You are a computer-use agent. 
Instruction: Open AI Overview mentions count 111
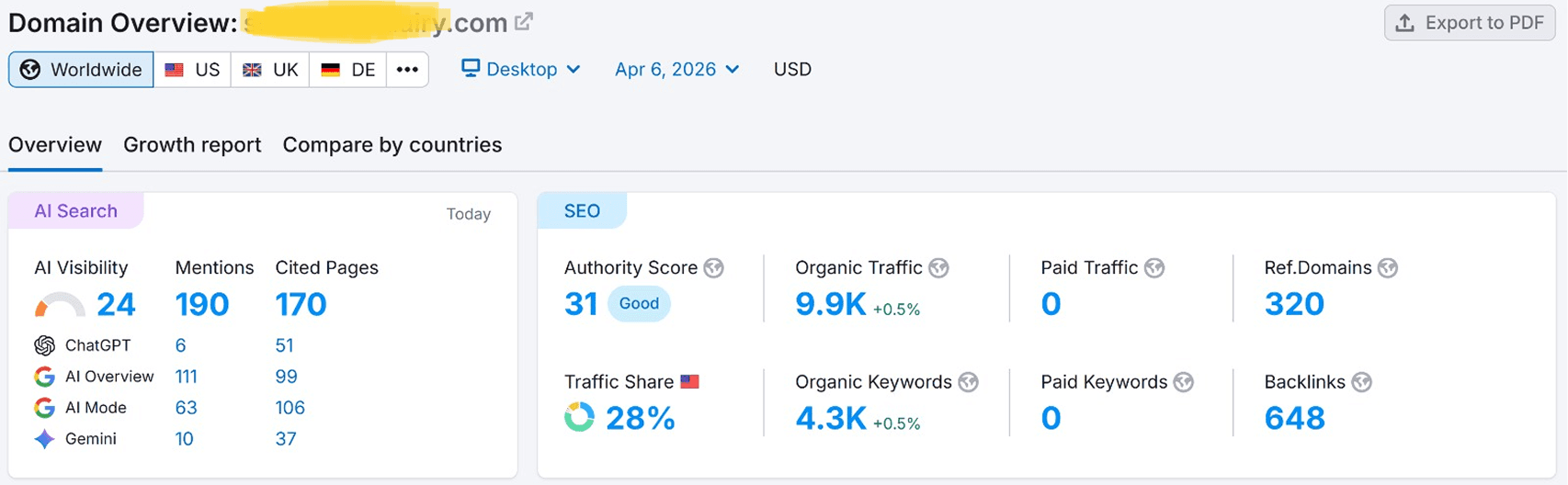tap(187, 377)
